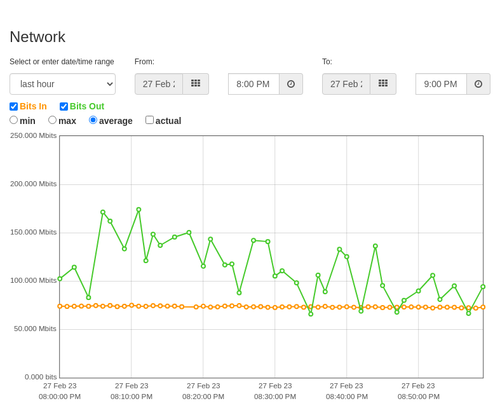Click the Bits Out green label
This screenshot has width=500, height=403.
[x=87, y=106]
